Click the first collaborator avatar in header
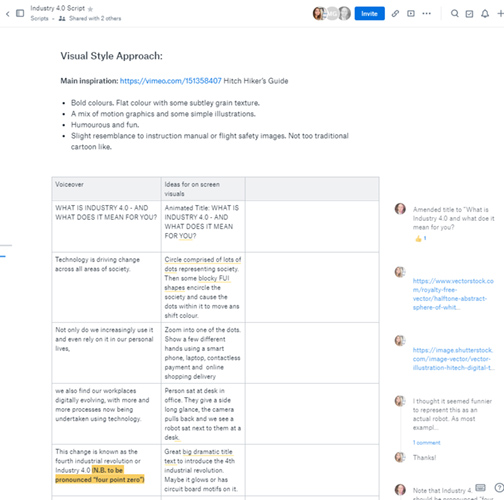504x500 pixels. coord(318,14)
